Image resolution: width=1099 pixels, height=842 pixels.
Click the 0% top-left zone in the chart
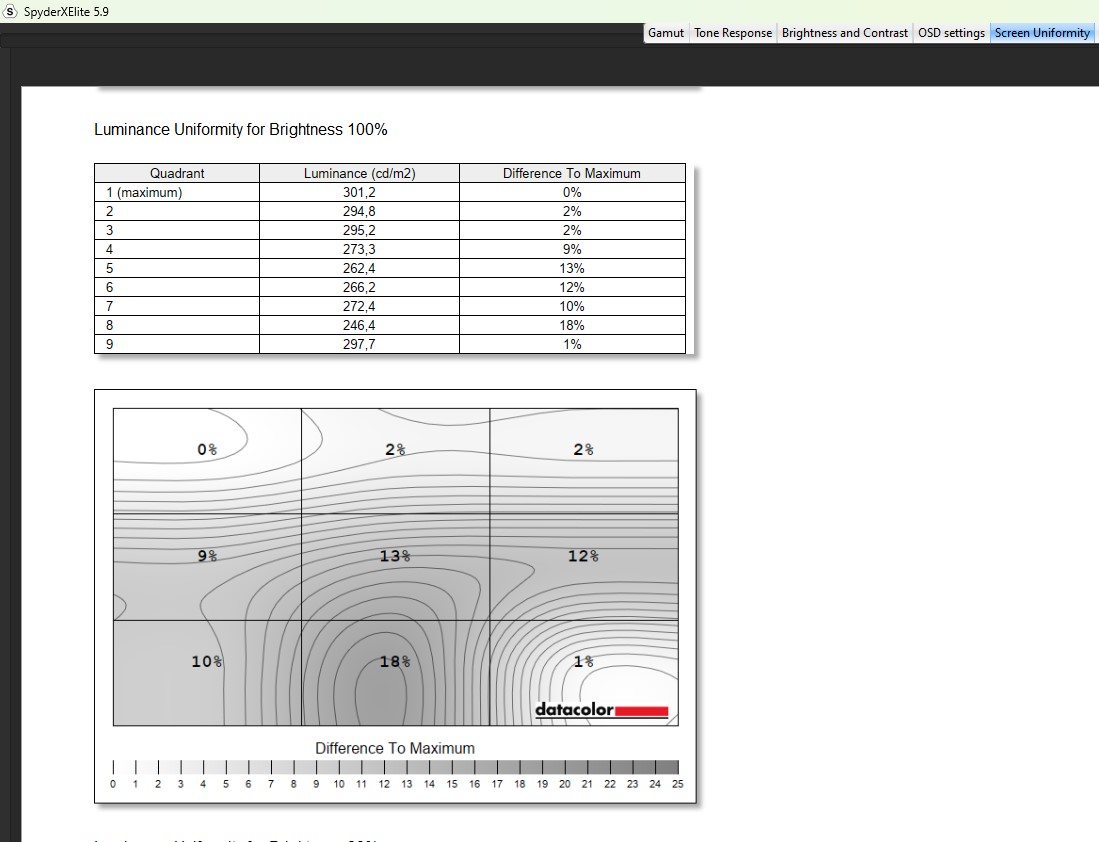point(207,450)
